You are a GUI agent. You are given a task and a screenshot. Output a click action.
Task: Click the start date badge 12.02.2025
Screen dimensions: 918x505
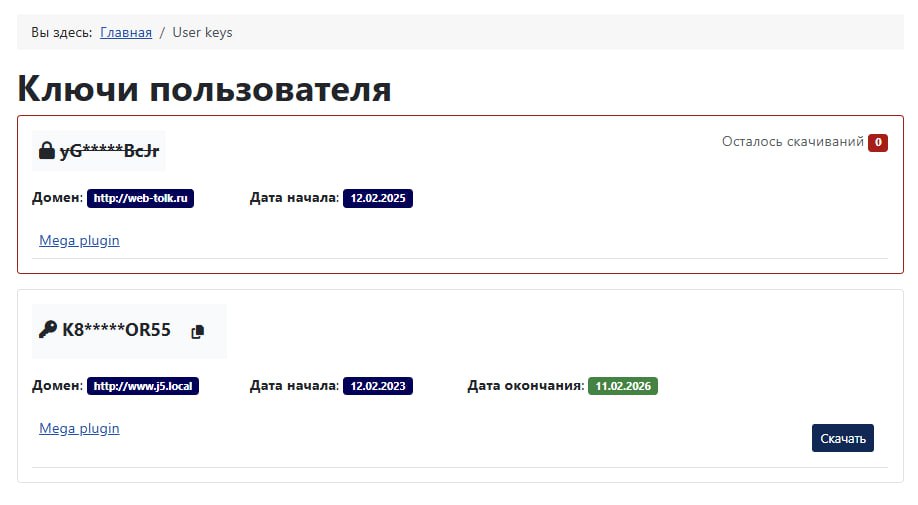378,198
